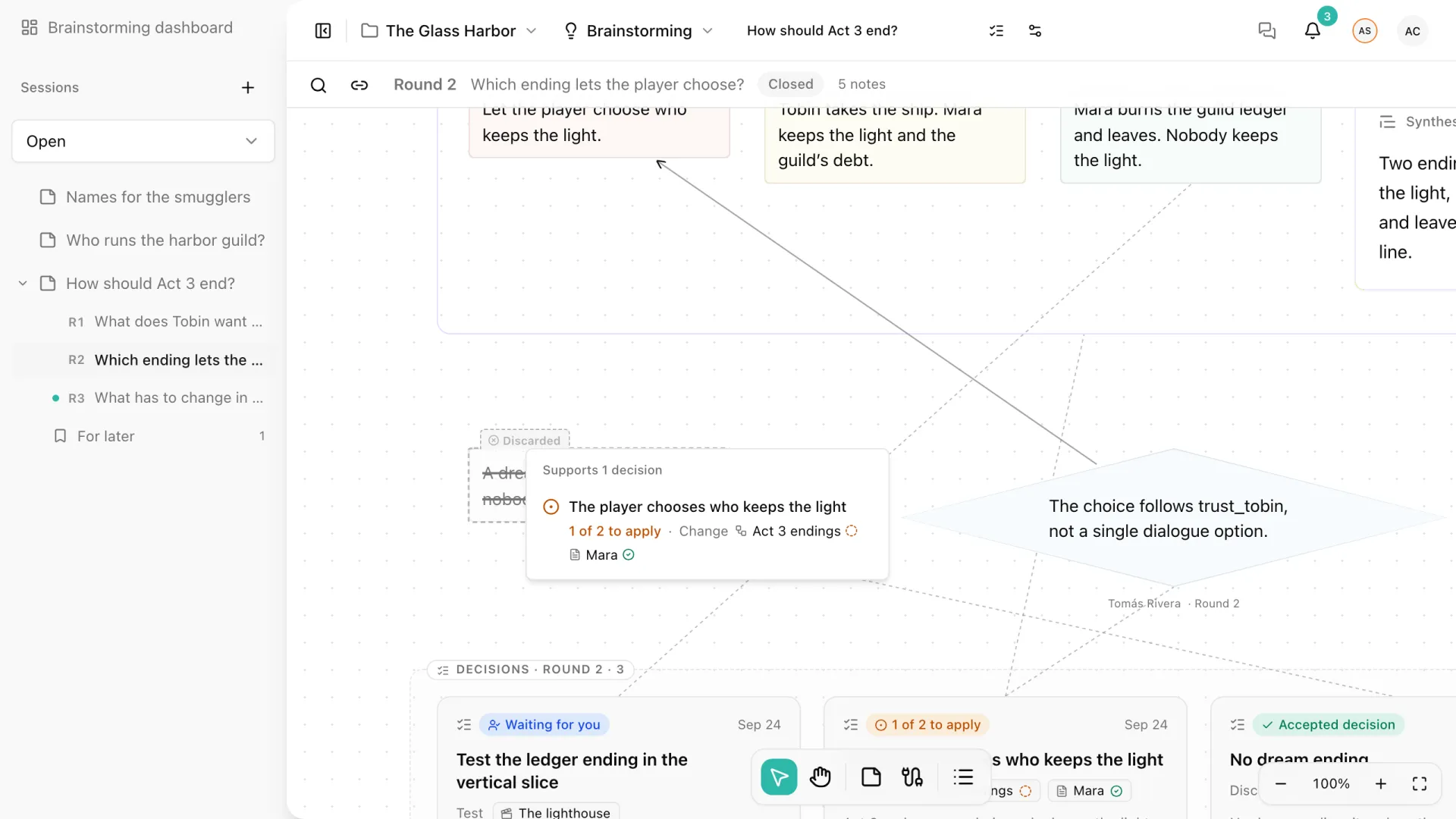The width and height of the screenshot is (1456, 819).
Task: Collapse the How should Act 3 end? session
Action: (x=23, y=284)
